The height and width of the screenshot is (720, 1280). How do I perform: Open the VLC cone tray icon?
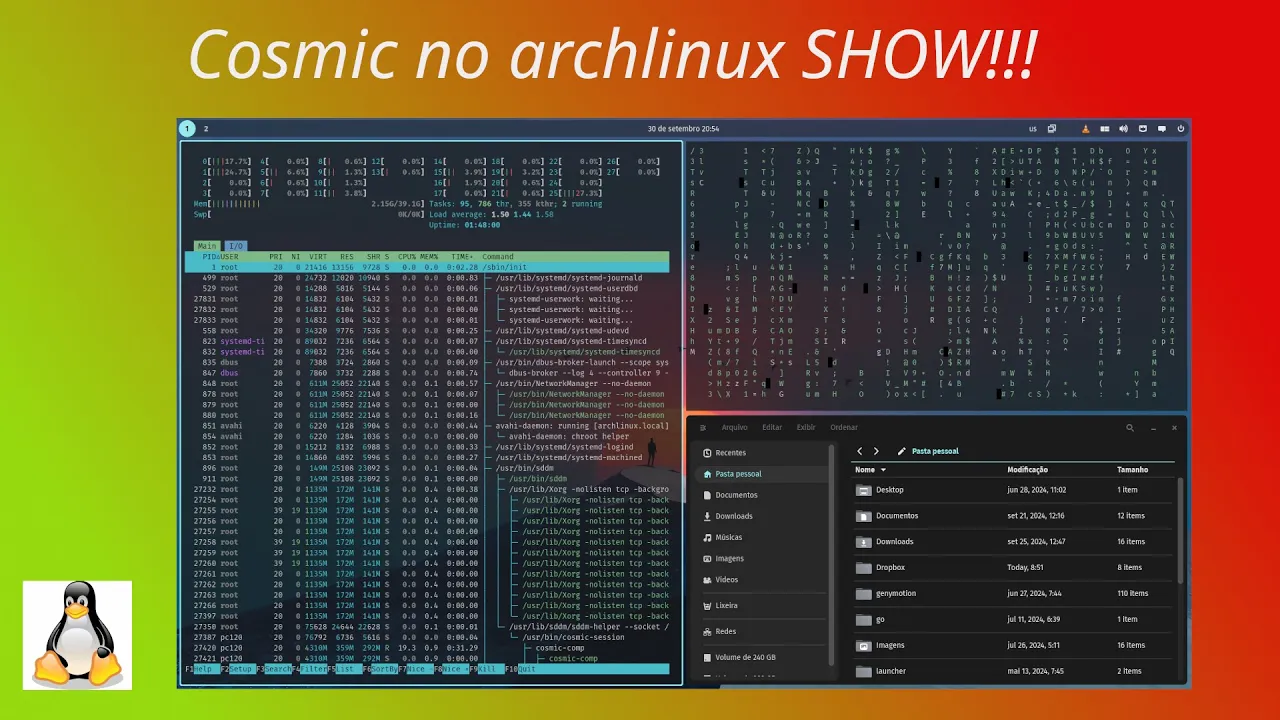pos(1086,129)
